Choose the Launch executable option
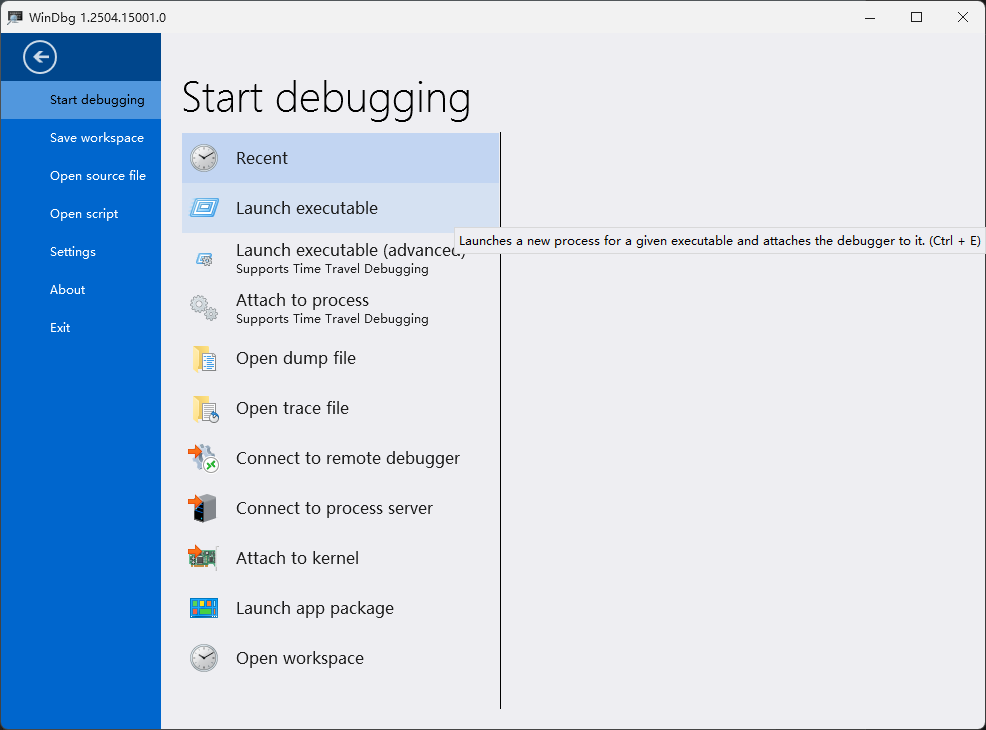The height and width of the screenshot is (730, 986). [x=340, y=208]
